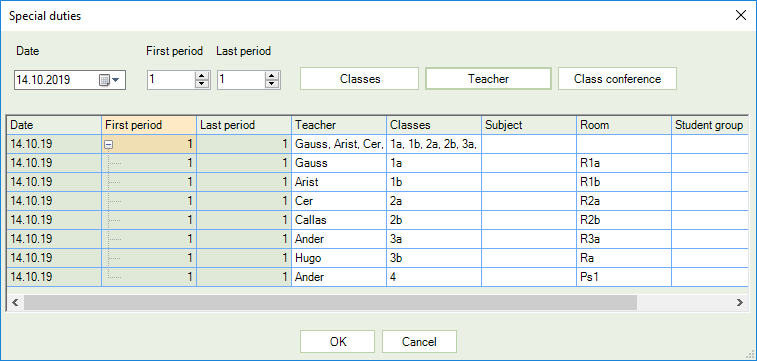Click the Date cell in Hugo row
The width and height of the screenshot is (757, 361).
click(54, 258)
